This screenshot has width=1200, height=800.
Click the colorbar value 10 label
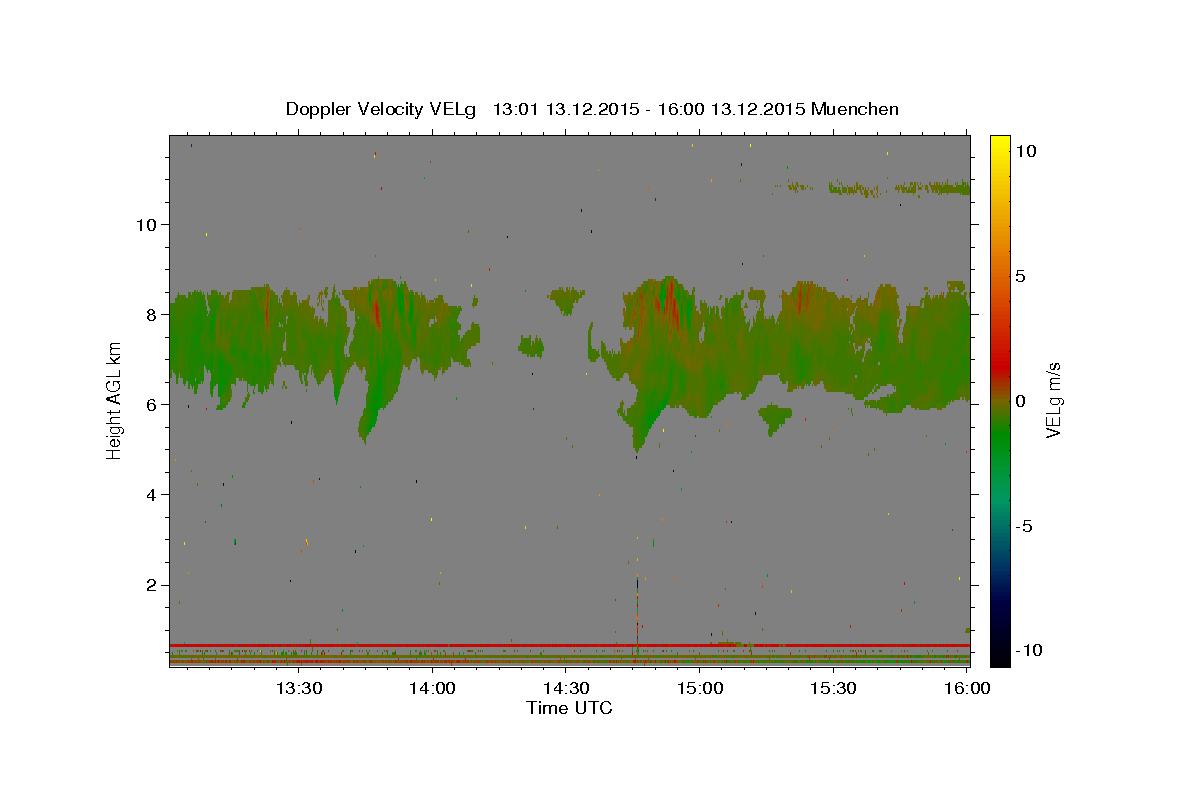click(1025, 150)
